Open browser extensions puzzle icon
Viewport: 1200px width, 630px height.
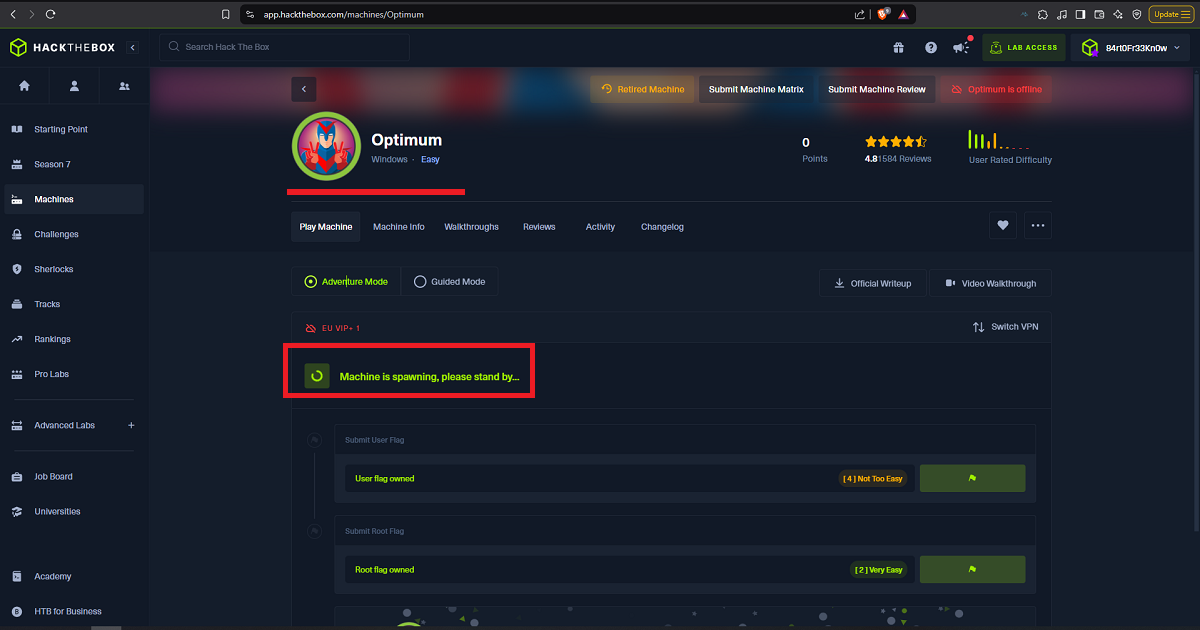[1042, 14]
